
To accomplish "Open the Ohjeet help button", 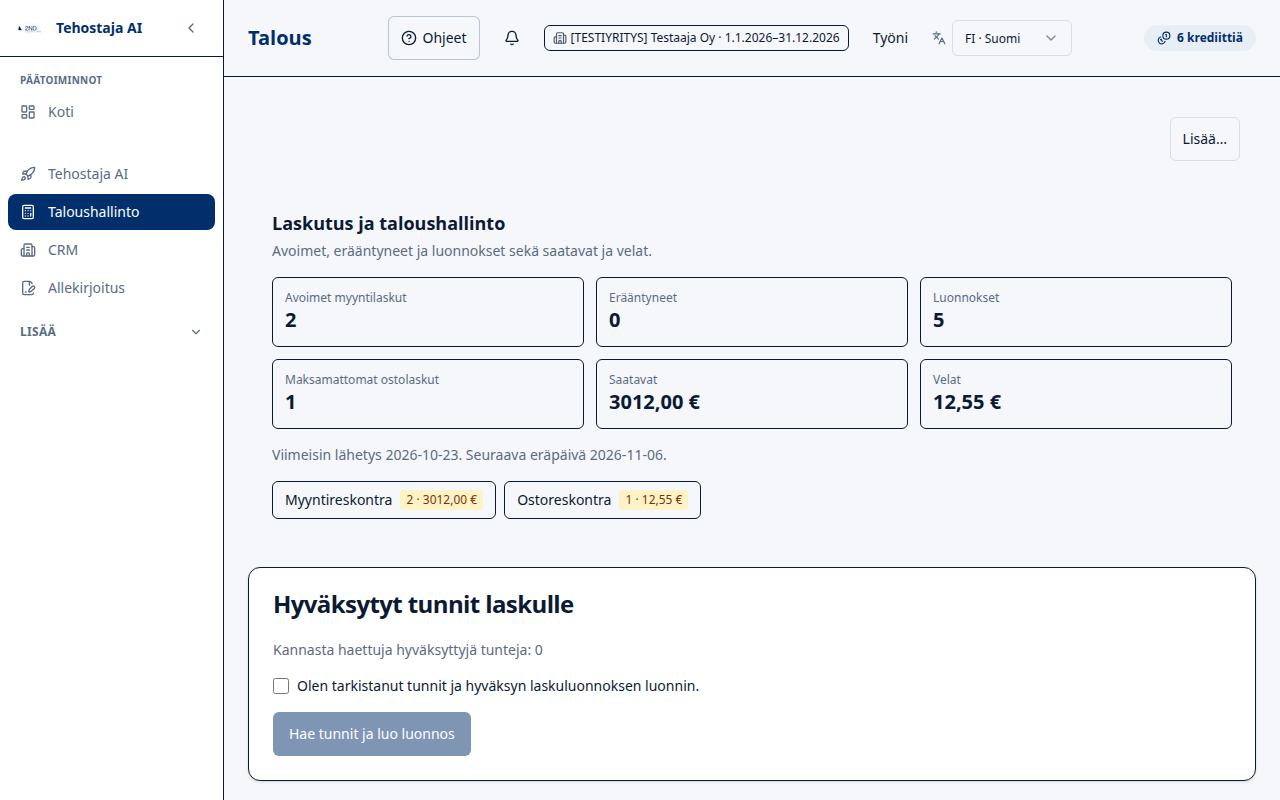I will point(434,38).
